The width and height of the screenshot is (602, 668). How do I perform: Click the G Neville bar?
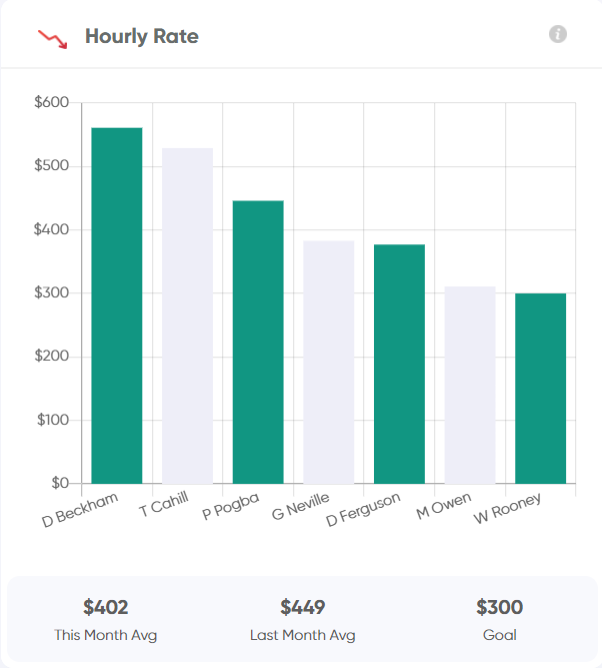[328, 362]
